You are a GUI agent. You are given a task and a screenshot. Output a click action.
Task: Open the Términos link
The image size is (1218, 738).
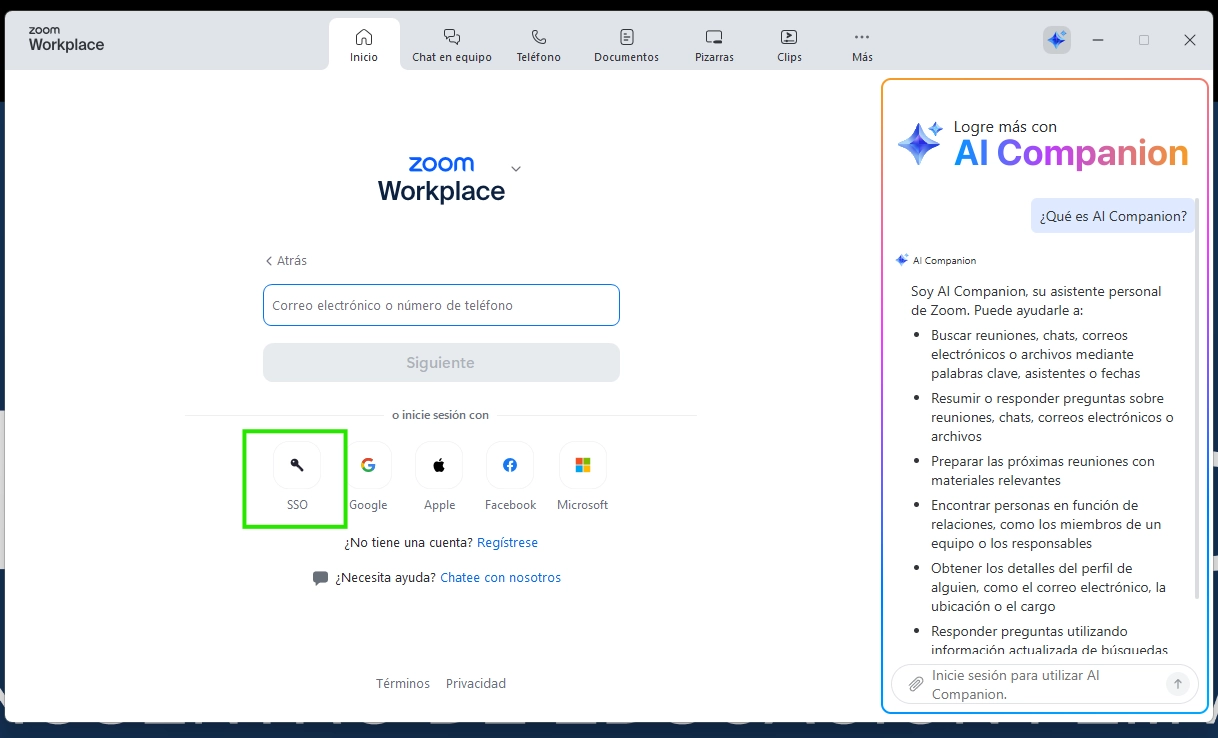(x=403, y=684)
